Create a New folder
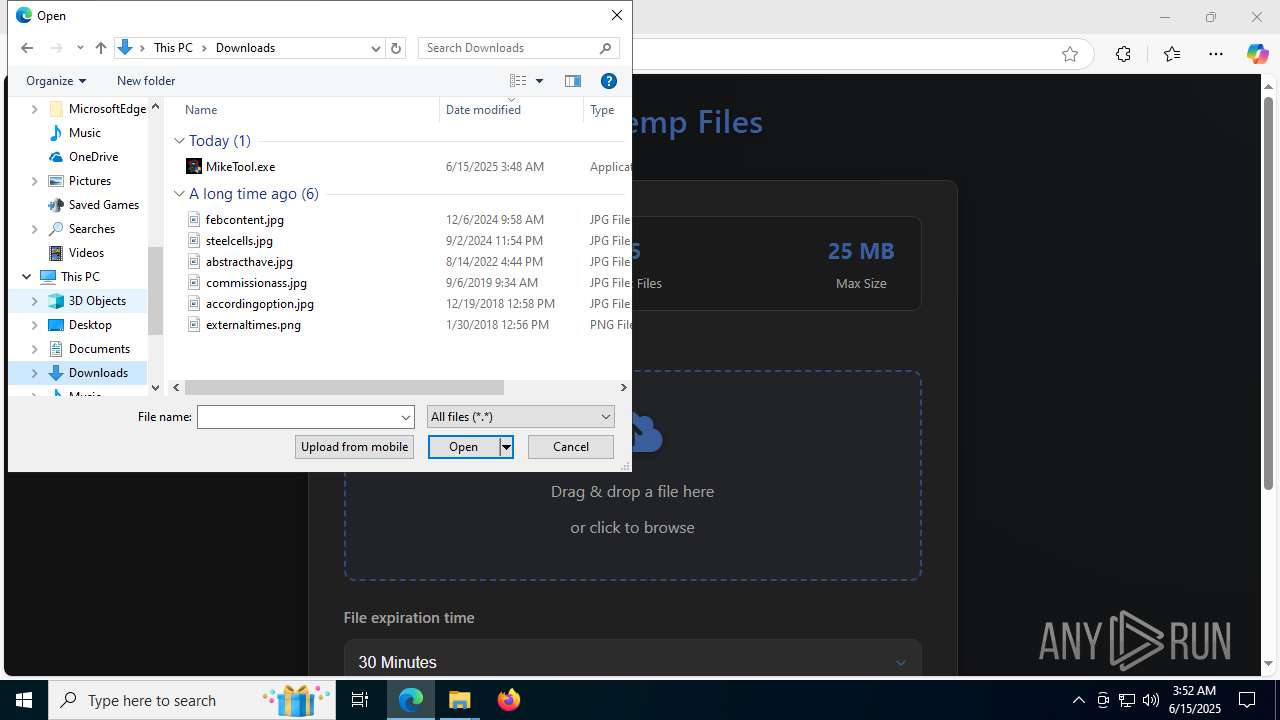This screenshot has width=1280, height=720. click(x=146, y=81)
